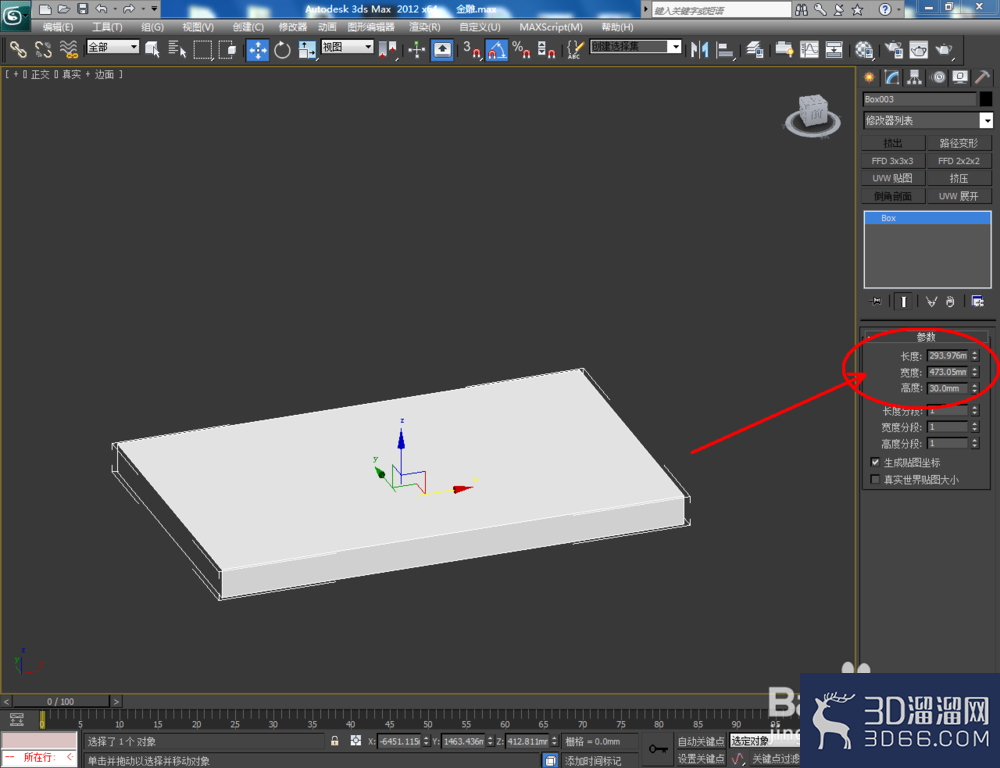Open the 渲染(R) menu
The image size is (1000, 768).
tap(424, 27)
